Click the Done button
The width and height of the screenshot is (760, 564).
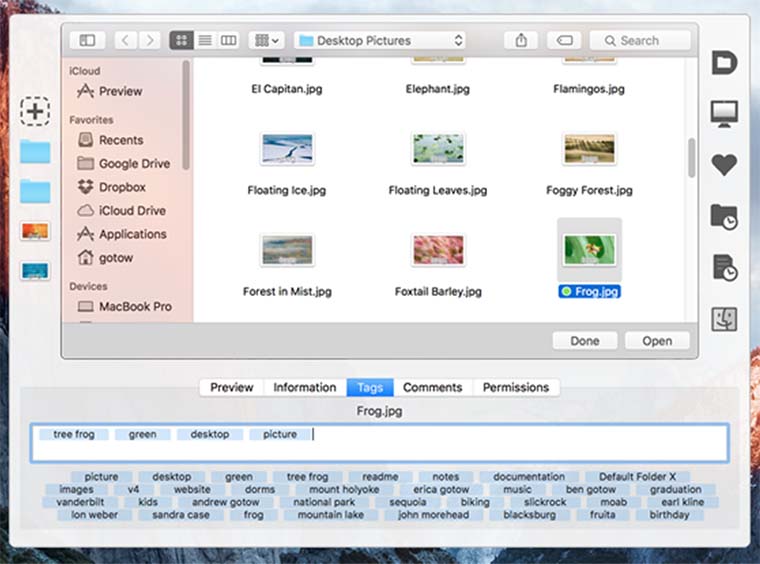[x=585, y=341]
